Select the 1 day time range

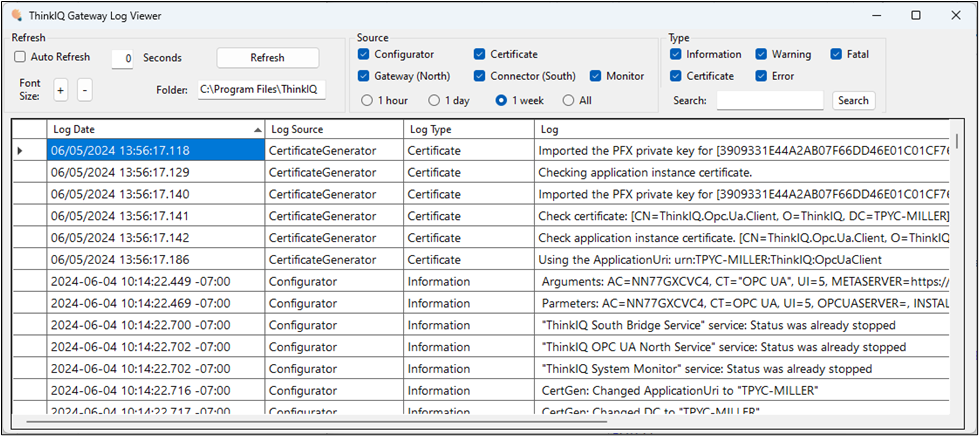(434, 100)
